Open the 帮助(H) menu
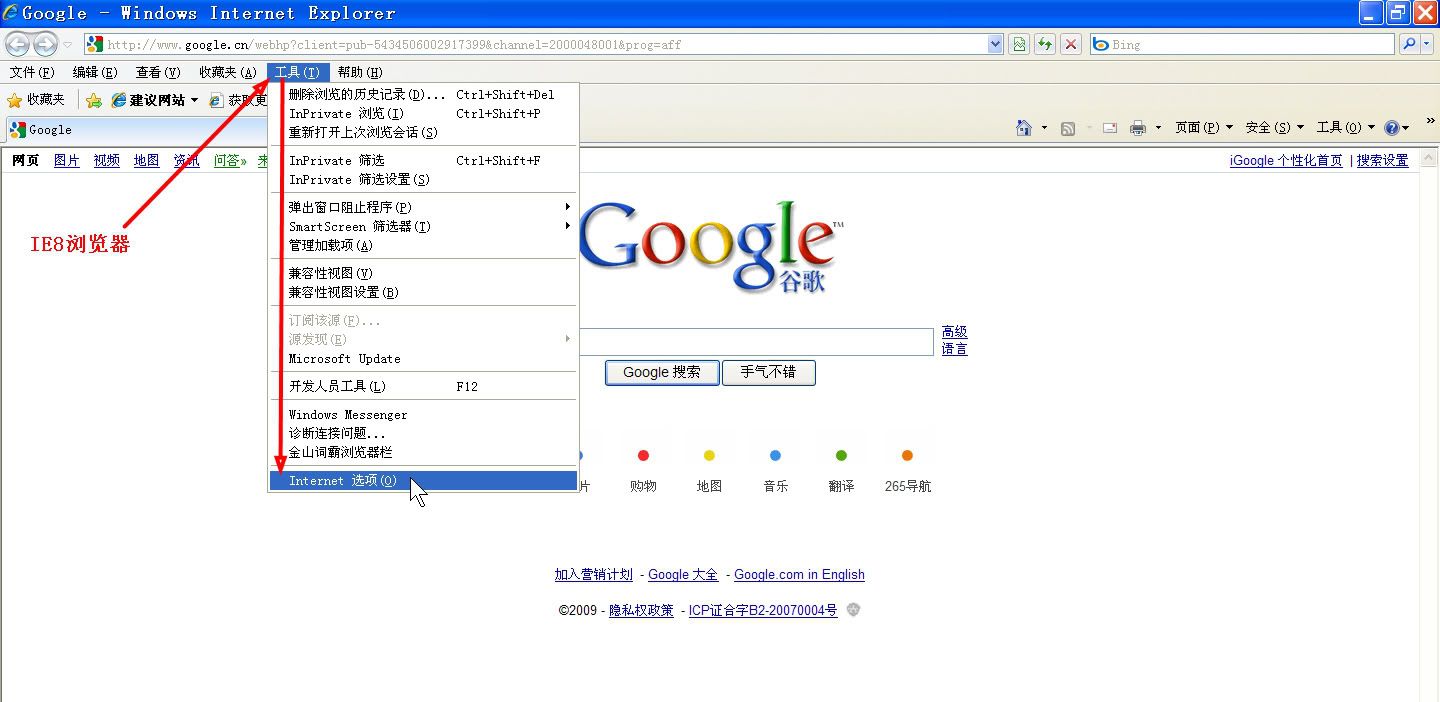This screenshot has width=1440, height=702. click(x=360, y=72)
